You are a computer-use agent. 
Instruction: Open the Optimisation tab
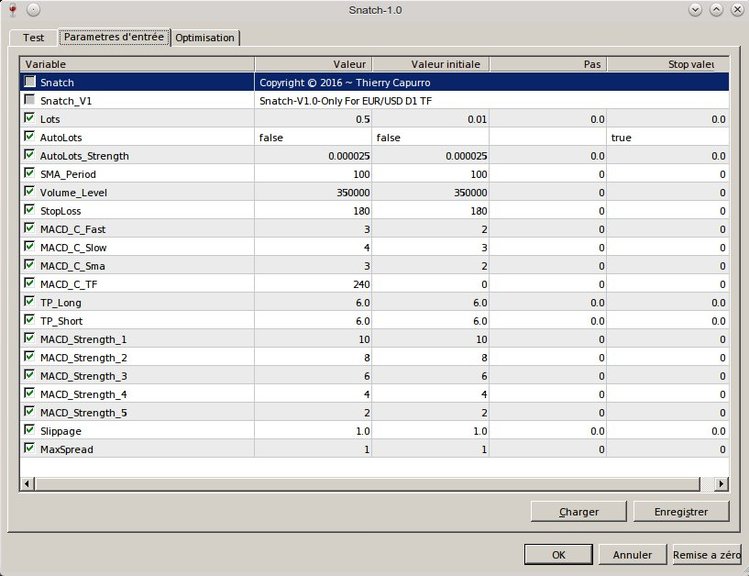pos(205,38)
